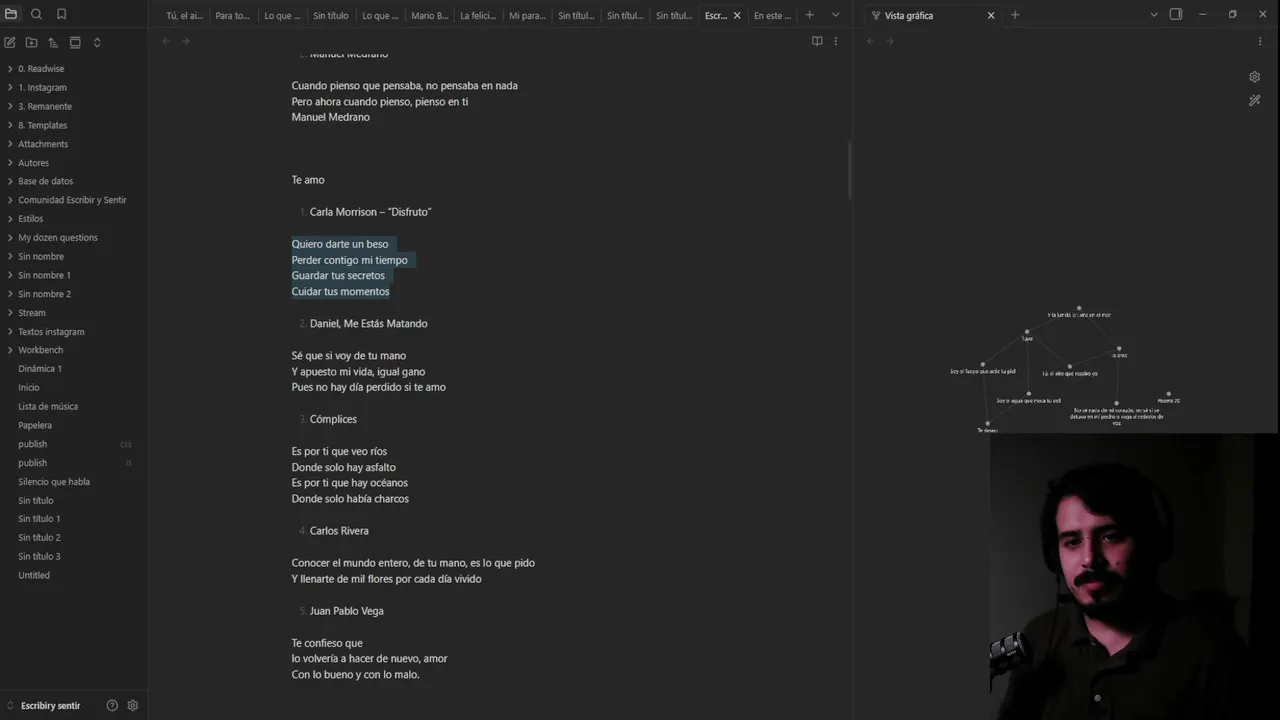Open the "Escribiry sentir" vault switcher
The image size is (1280, 720).
point(50,706)
